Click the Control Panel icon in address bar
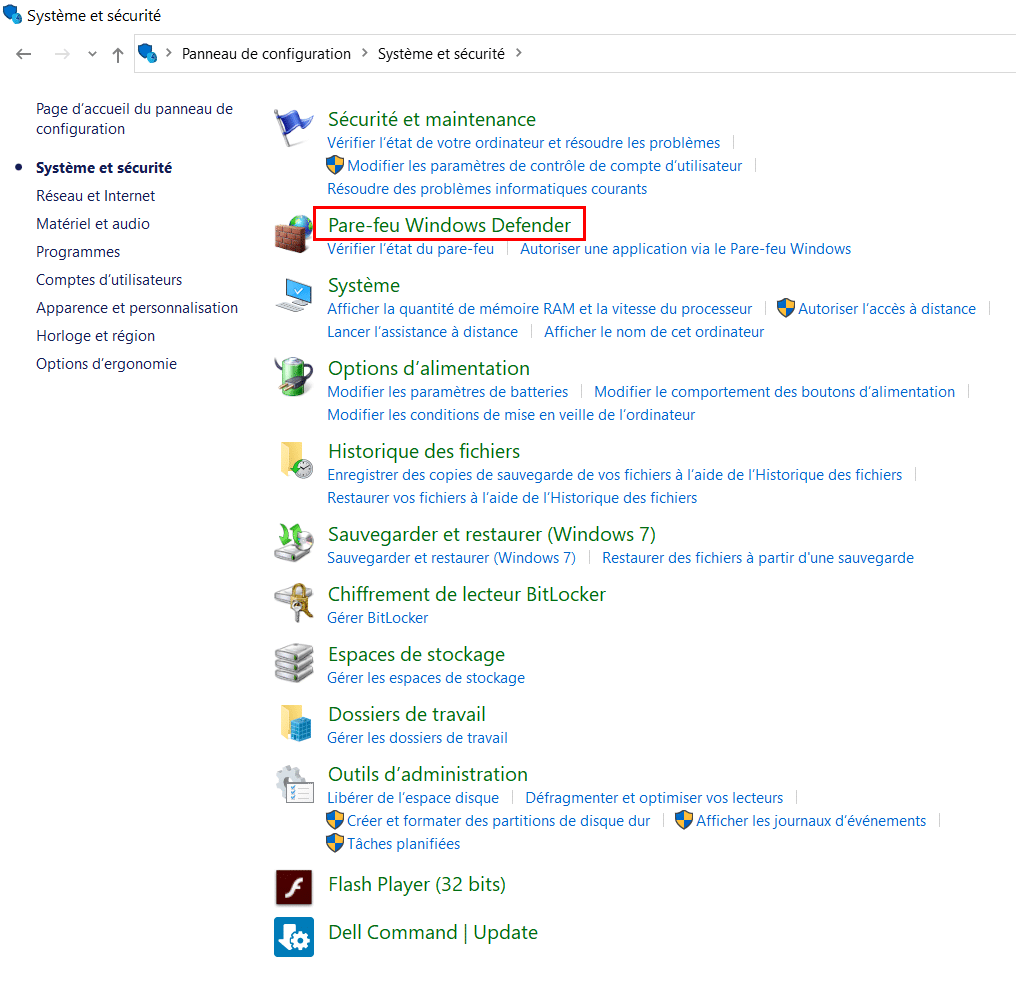The height and width of the screenshot is (983, 1016). tap(148, 53)
